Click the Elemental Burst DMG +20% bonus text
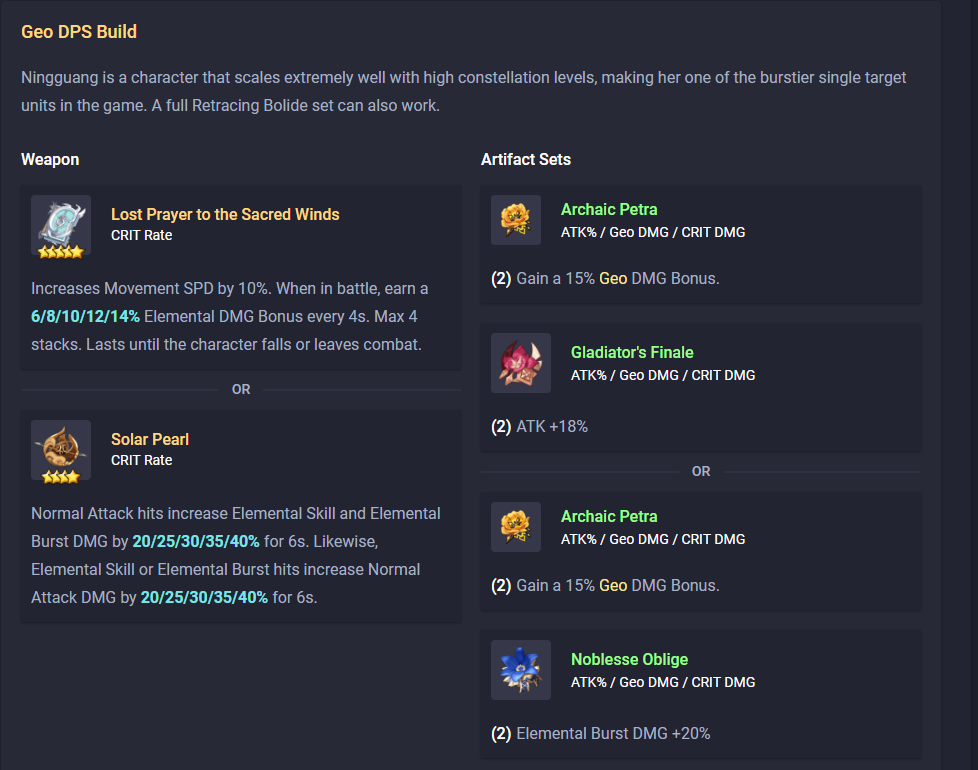The height and width of the screenshot is (770, 978). (613, 733)
